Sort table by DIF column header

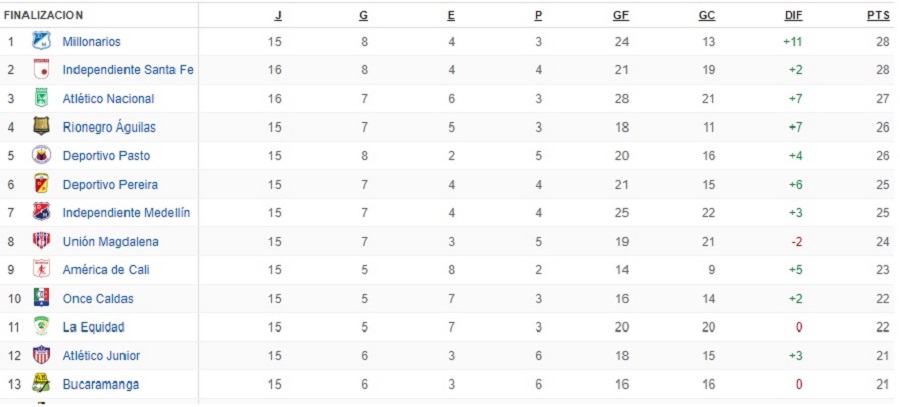(794, 16)
